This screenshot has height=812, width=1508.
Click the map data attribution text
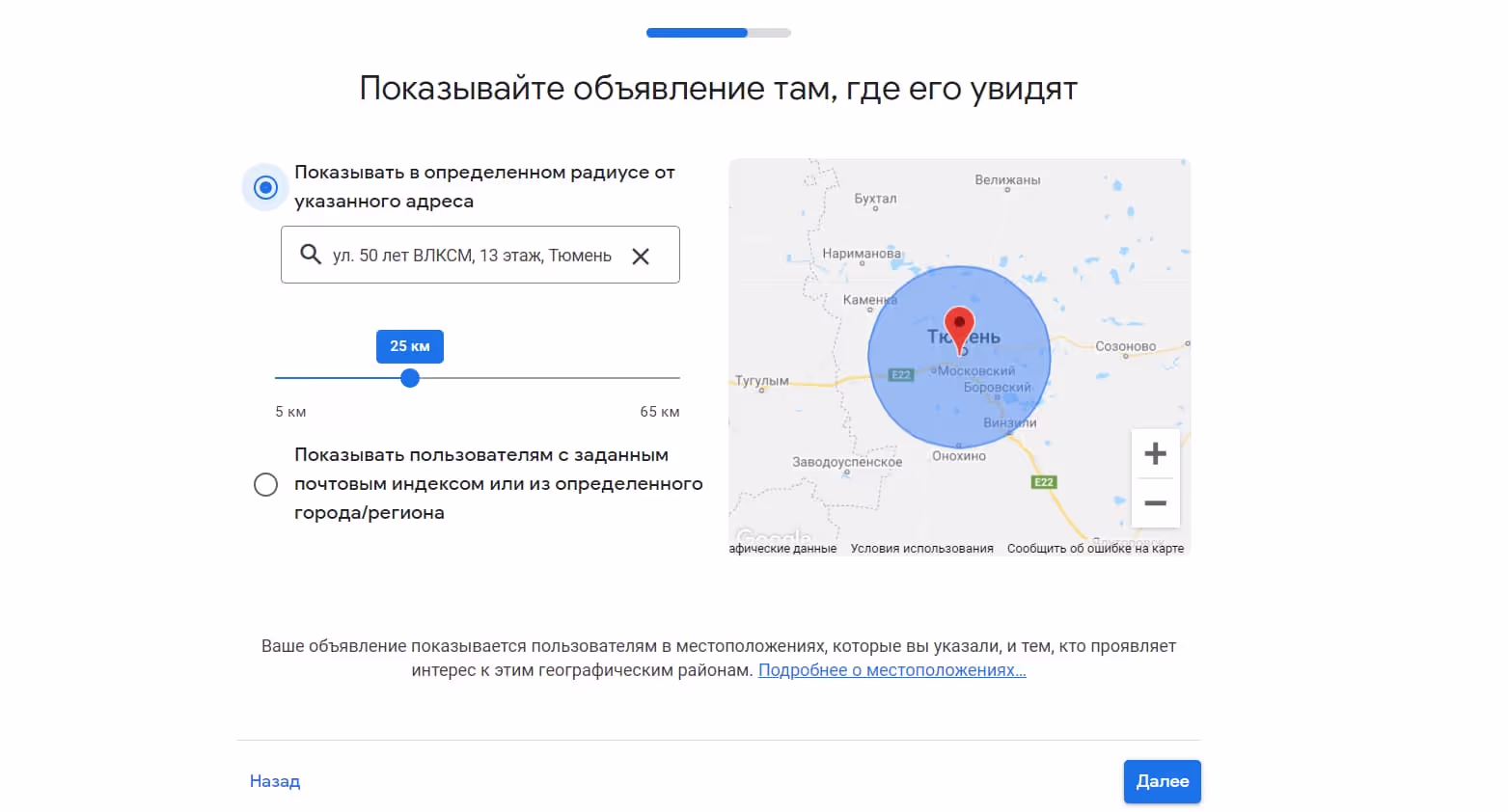[782, 549]
